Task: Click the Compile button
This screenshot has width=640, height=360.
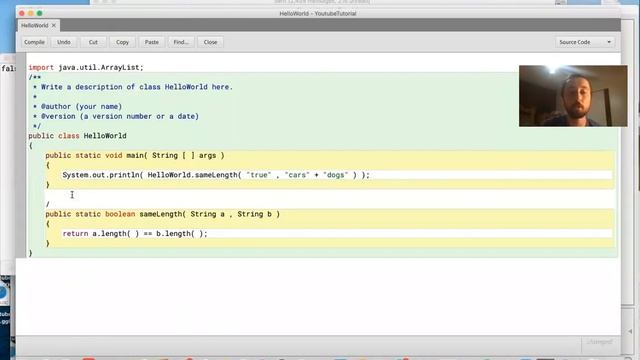Action: (34, 42)
